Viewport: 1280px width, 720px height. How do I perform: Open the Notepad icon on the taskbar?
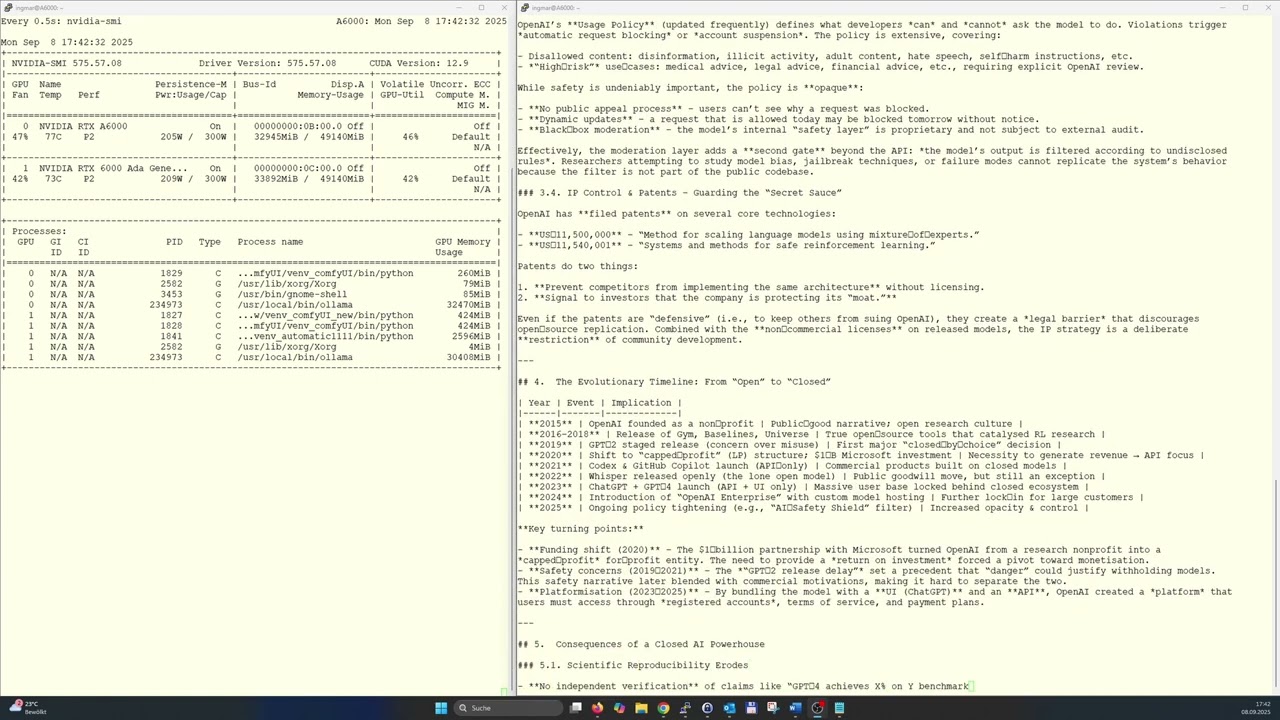(839, 708)
